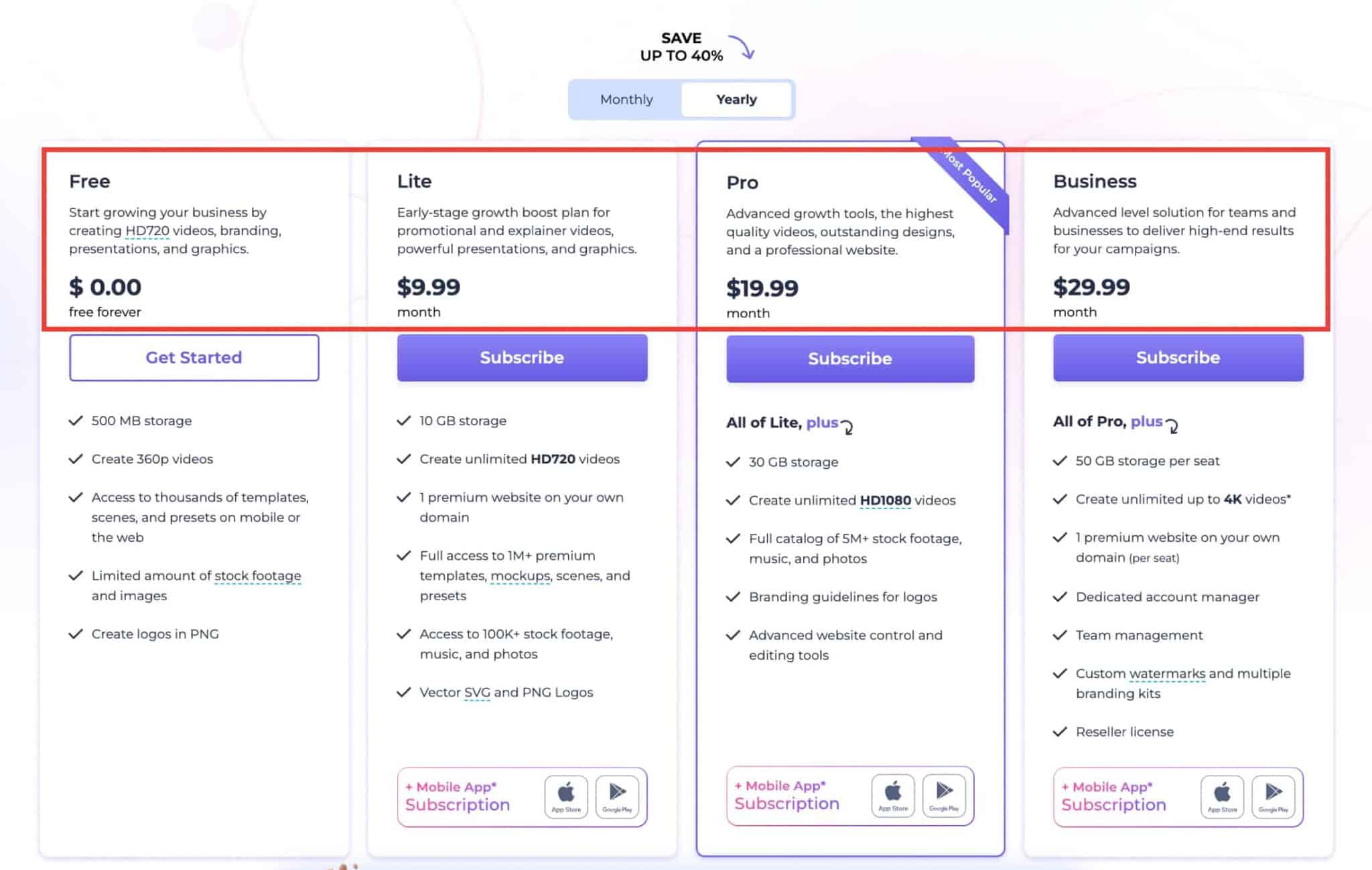Click the Get Started button on Free plan
Screen dimensions: 1372x870
pyautogui.click(x=194, y=357)
